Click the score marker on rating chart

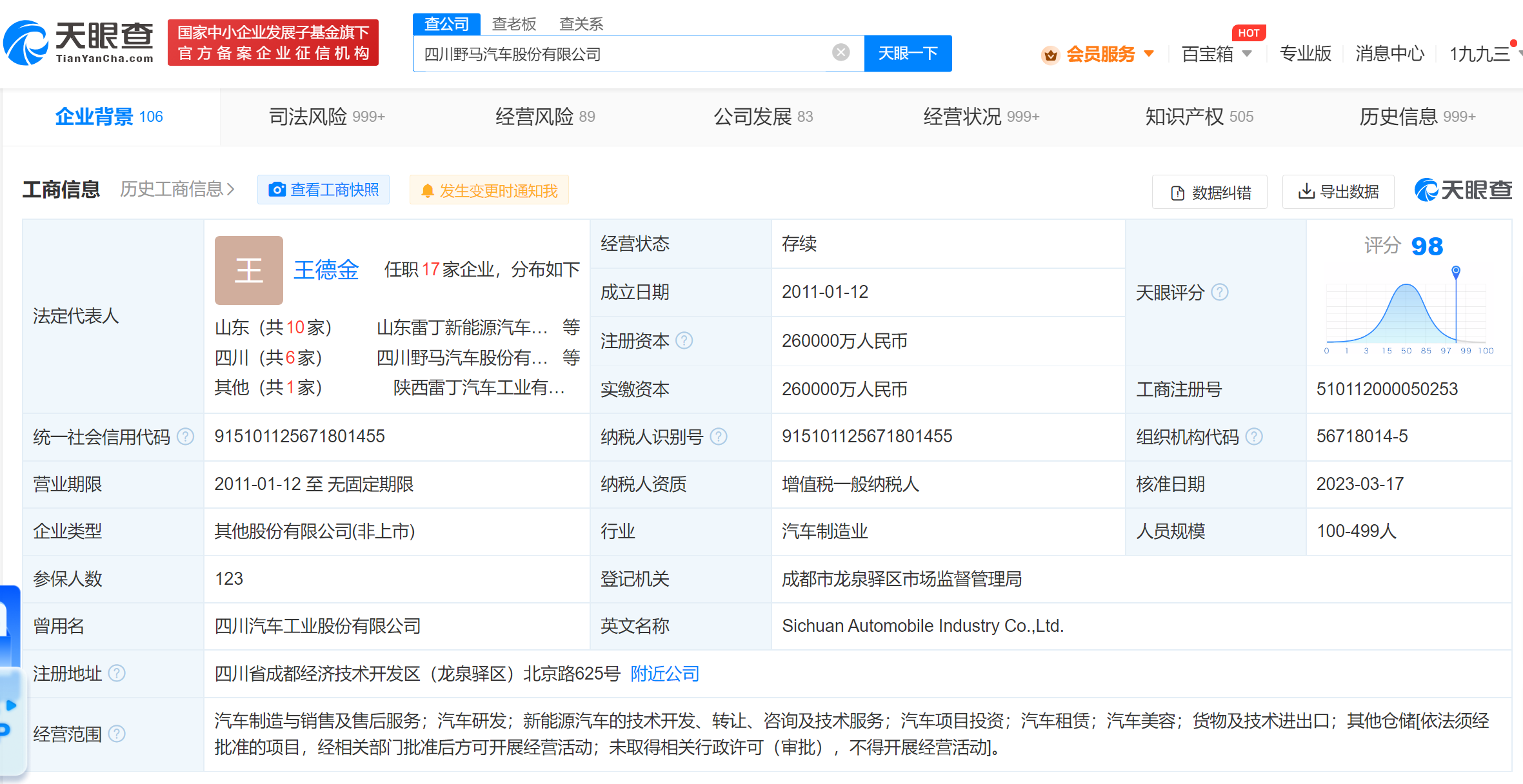pyautogui.click(x=1455, y=270)
